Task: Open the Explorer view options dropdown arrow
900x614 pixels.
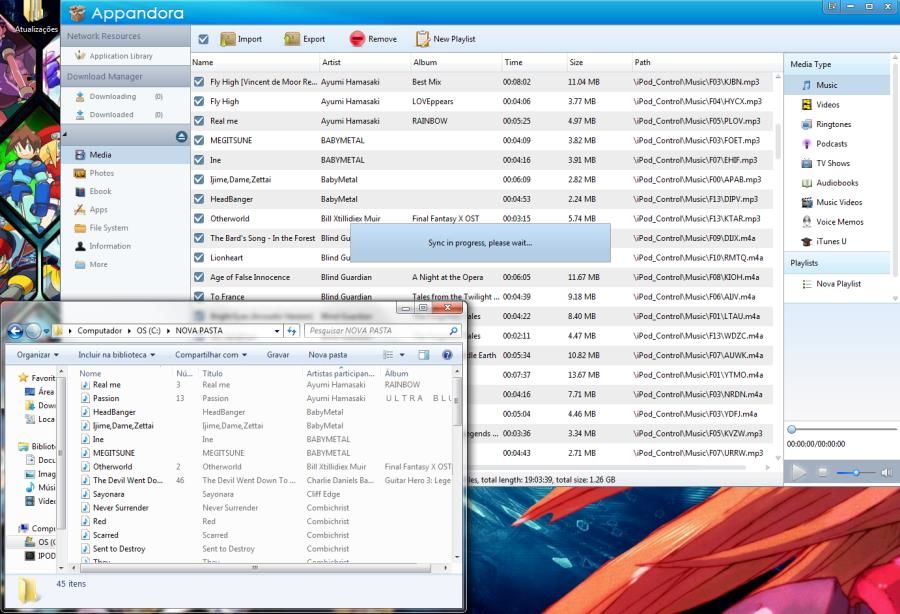Action: 402,355
